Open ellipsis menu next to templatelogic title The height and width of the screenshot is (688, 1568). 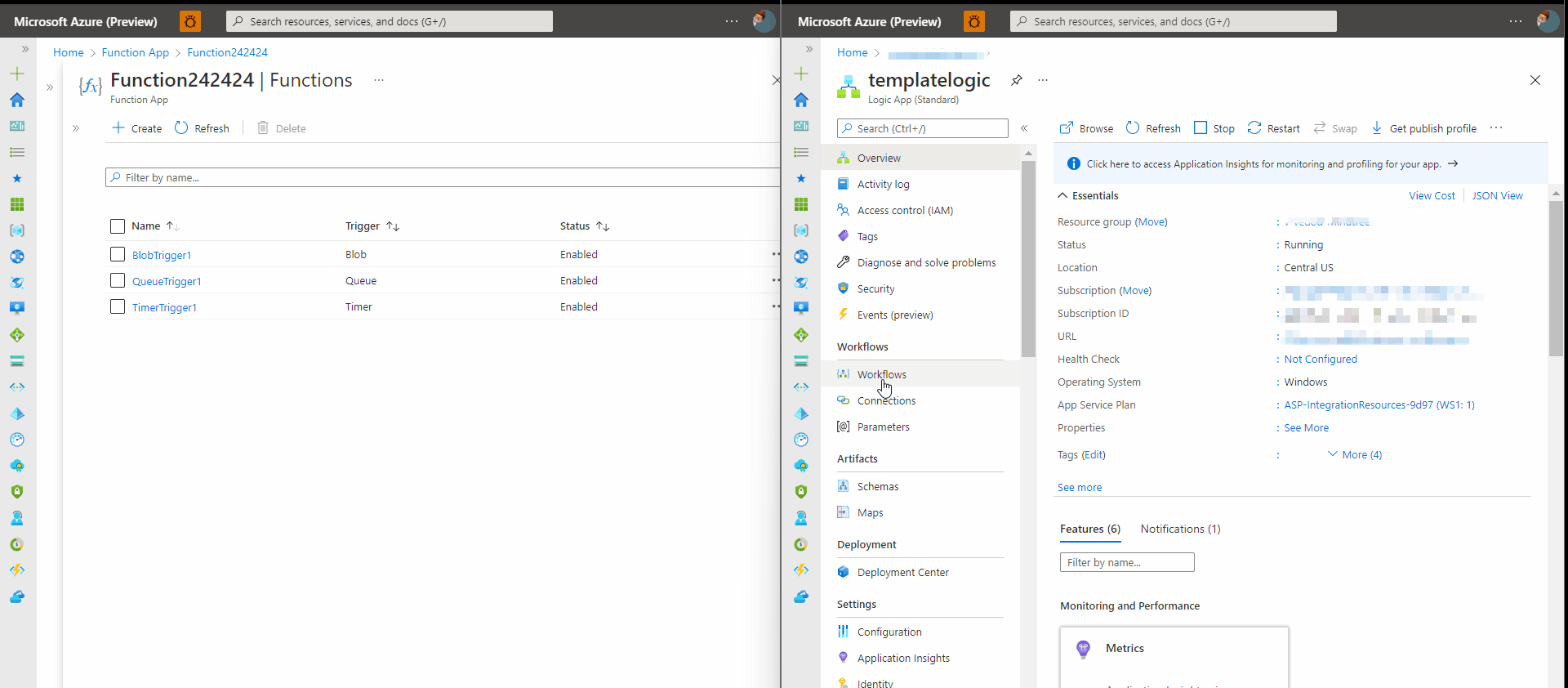pyautogui.click(x=1043, y=80)
